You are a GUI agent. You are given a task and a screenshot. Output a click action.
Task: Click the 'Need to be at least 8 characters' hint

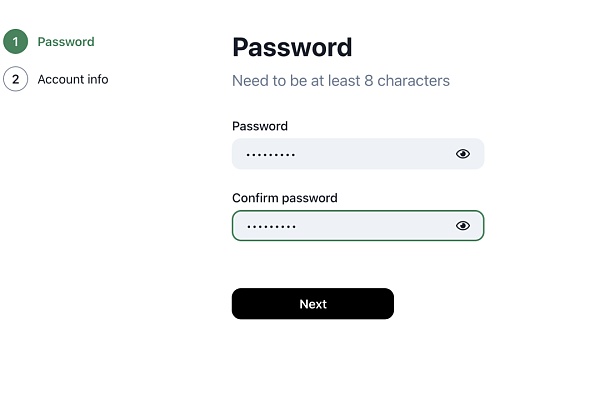pyautogui.click(x=341, y=81)
